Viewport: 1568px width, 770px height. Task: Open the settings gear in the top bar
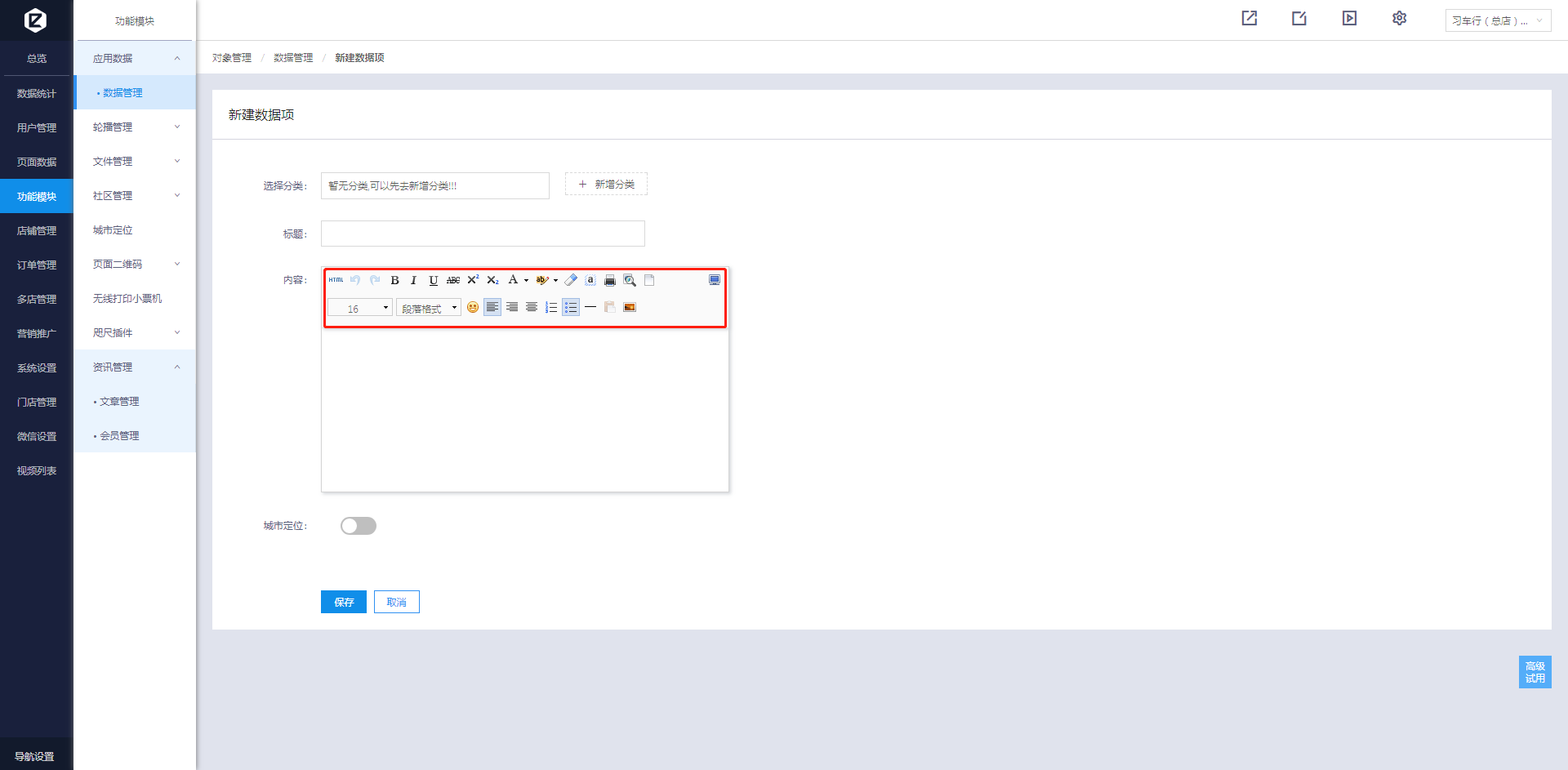click(x=1399, y=19)
